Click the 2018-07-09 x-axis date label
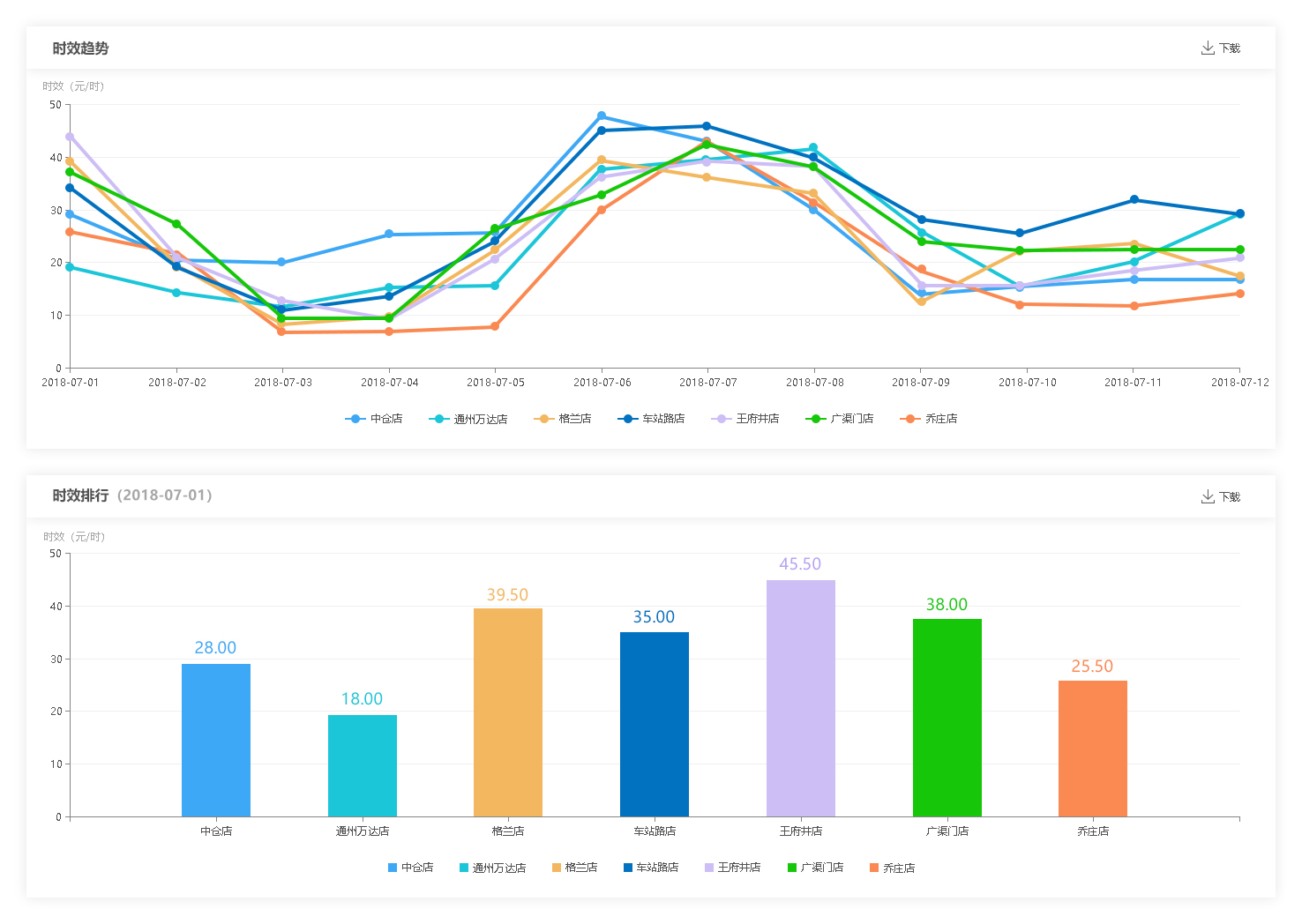The width and height of the screenshot is (1302, 924). [921, 383]
